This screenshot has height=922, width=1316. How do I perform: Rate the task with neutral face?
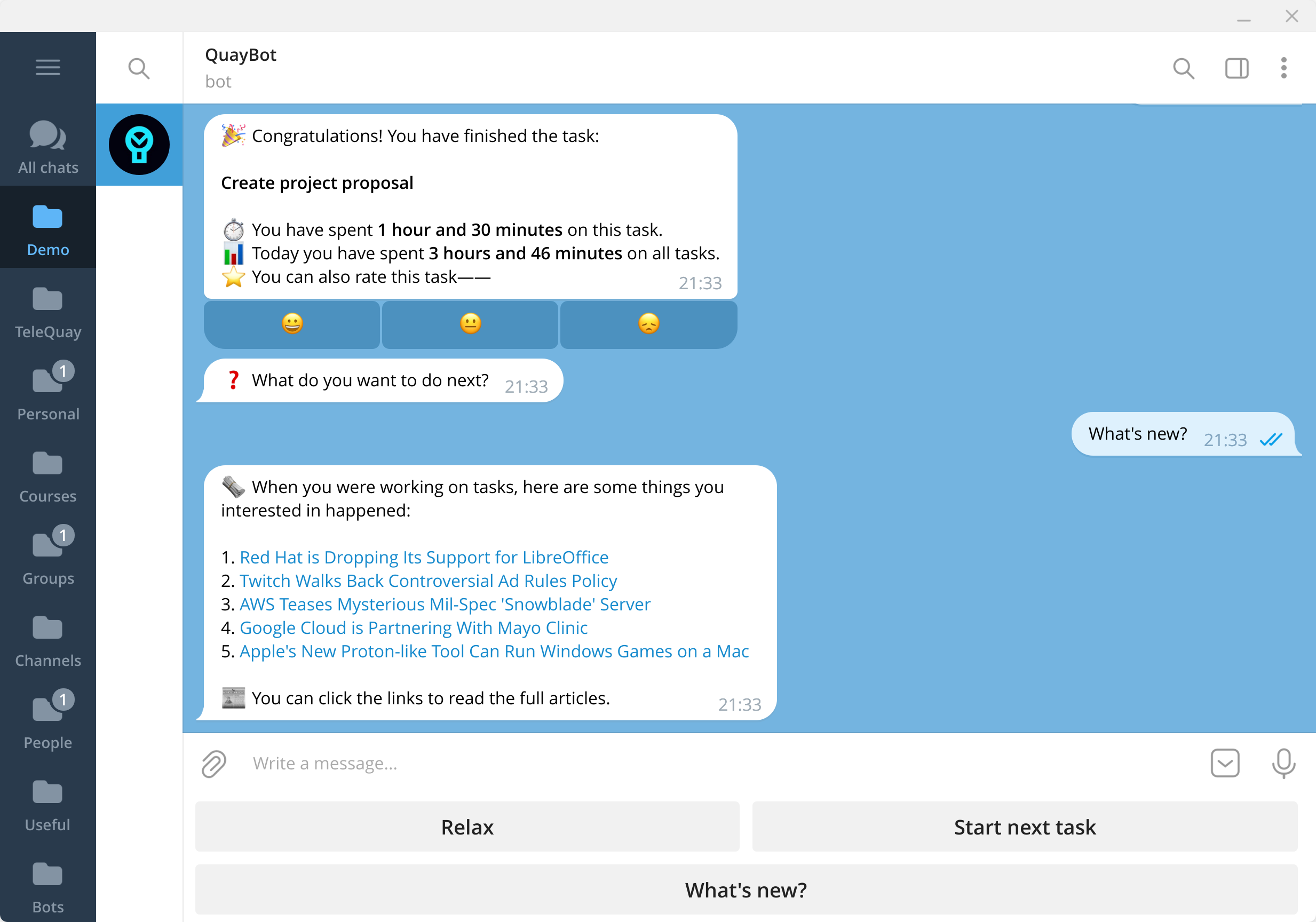tap(470, 324)
